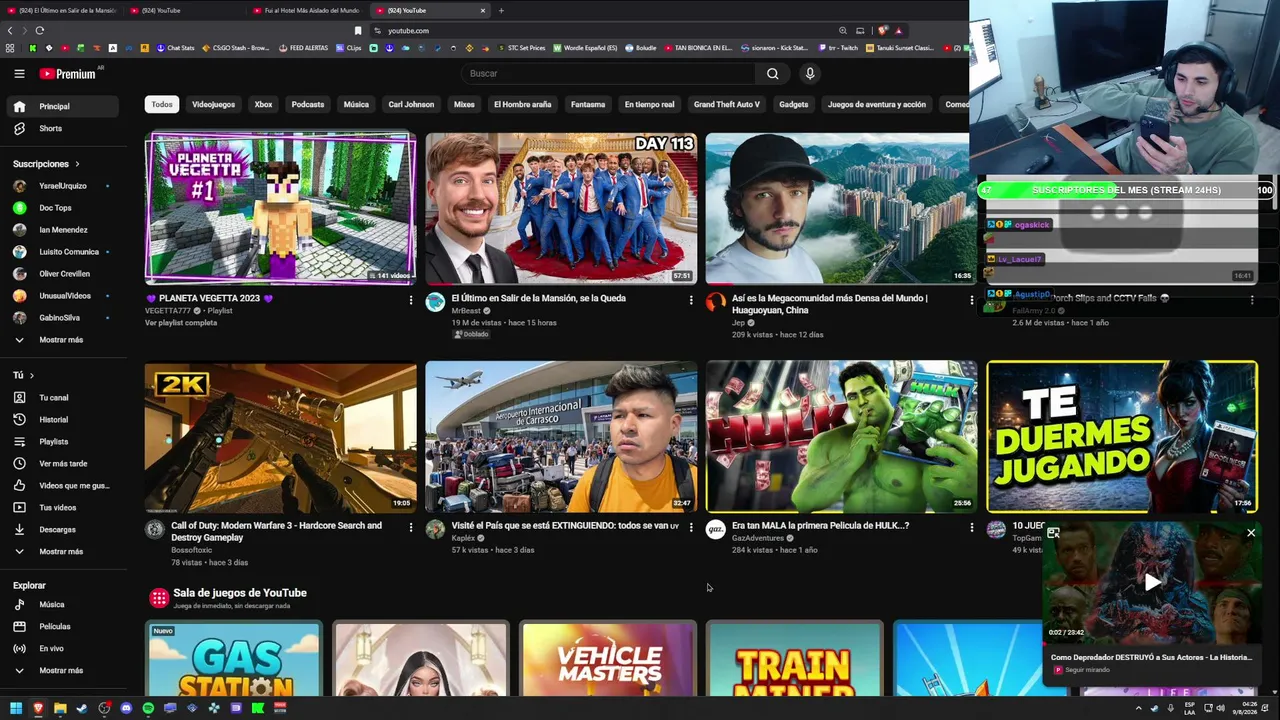Open options for Planeta Vegetta playlist
This screenshot has height=720, width=1280.
click(x=410, y=299)
